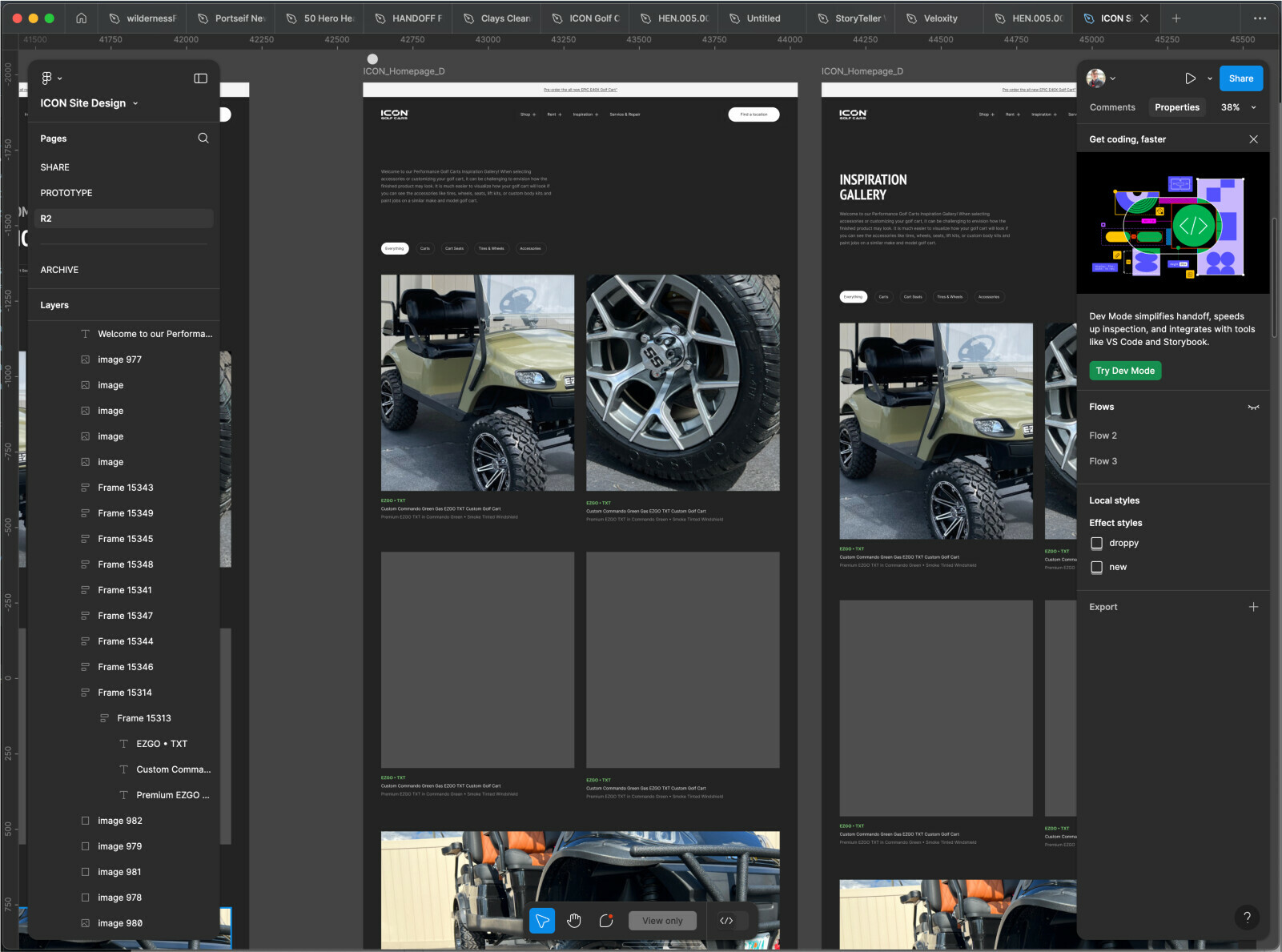Open the tab bar overflow ellipsis menu
Viewport: 1282px width, 952px height.
pos(1260,18)
